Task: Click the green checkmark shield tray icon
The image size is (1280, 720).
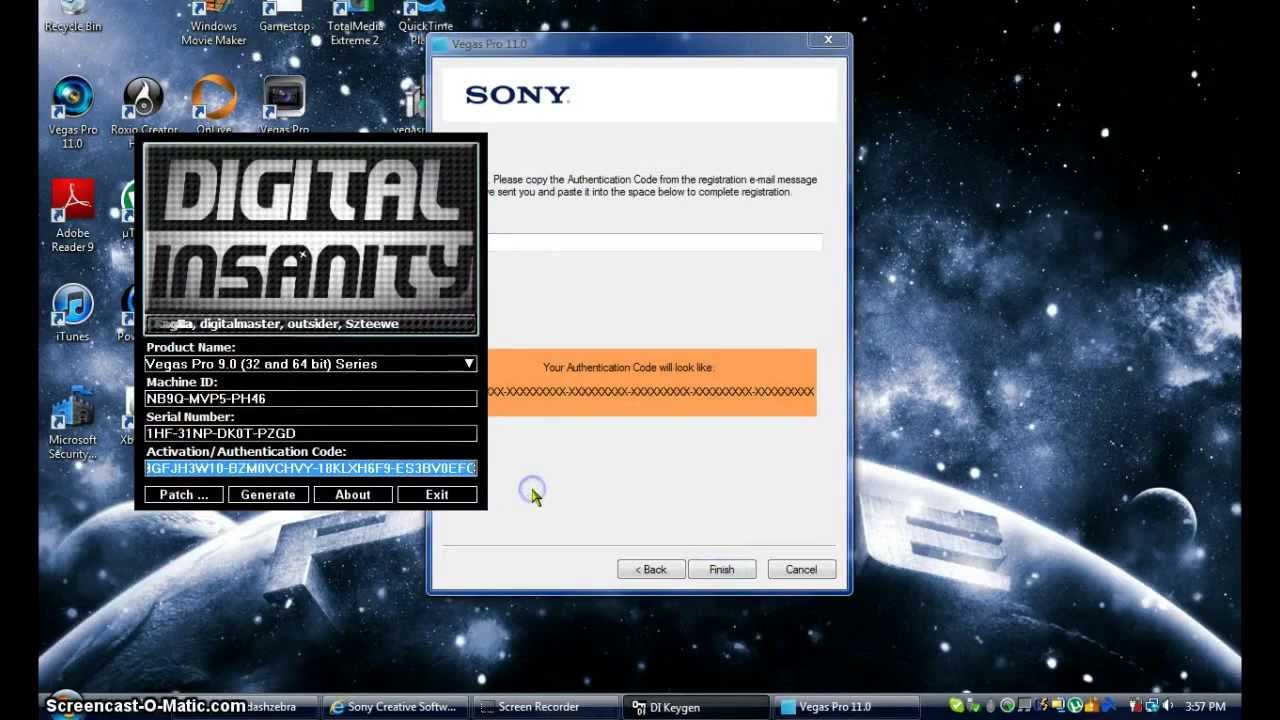Action: (957, 706)
